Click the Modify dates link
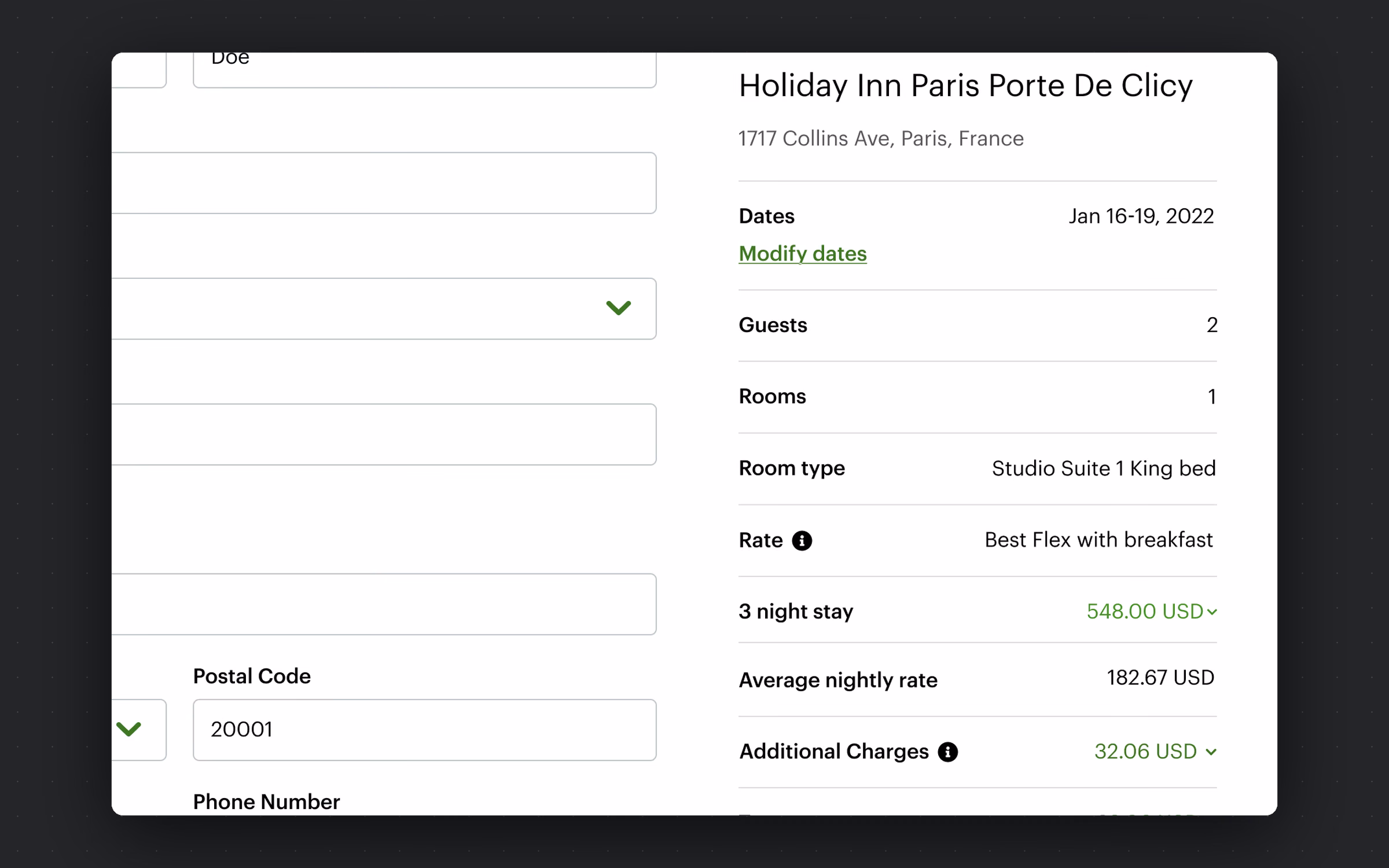This screenshot has width=1389, height=868. (803, 253)
